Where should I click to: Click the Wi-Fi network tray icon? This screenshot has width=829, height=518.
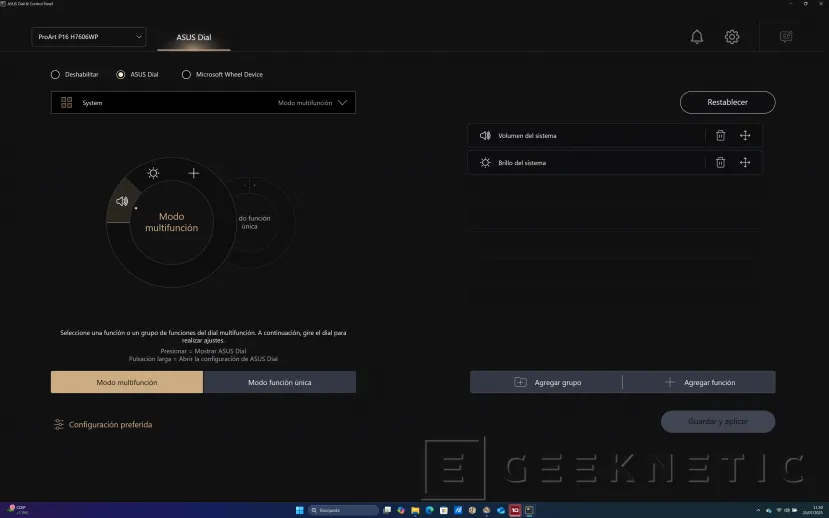click(779, 510)
